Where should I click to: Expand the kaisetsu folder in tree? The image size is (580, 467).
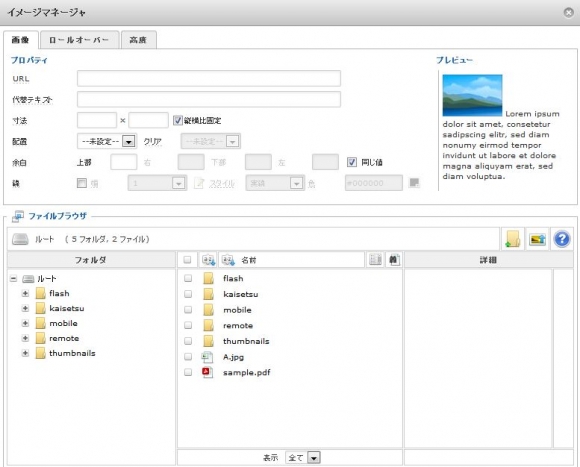pyautogui.click(x=25, y=308)
